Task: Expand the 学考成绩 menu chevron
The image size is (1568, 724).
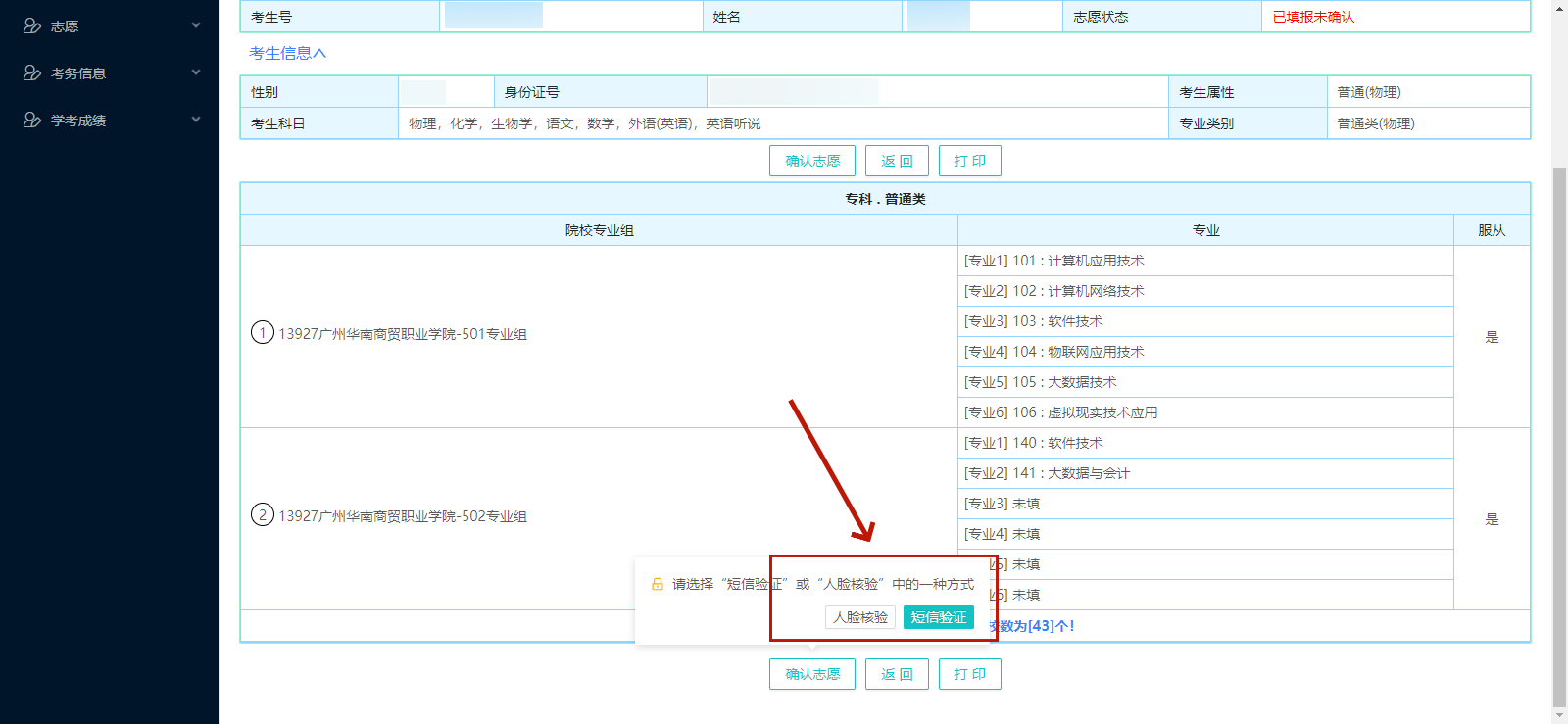Action: coord(196,120)
